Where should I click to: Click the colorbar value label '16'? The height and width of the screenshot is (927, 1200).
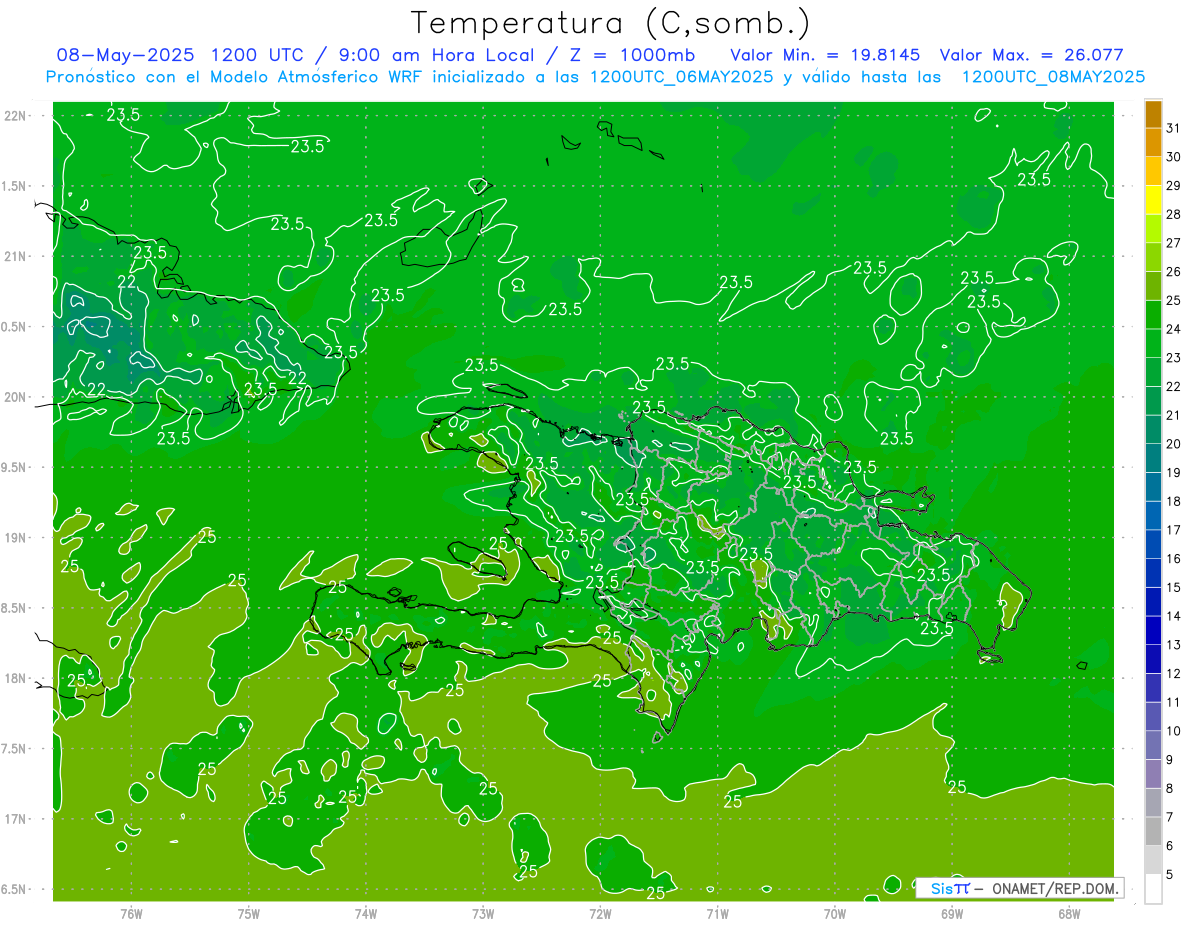[x=1174, y=559]
